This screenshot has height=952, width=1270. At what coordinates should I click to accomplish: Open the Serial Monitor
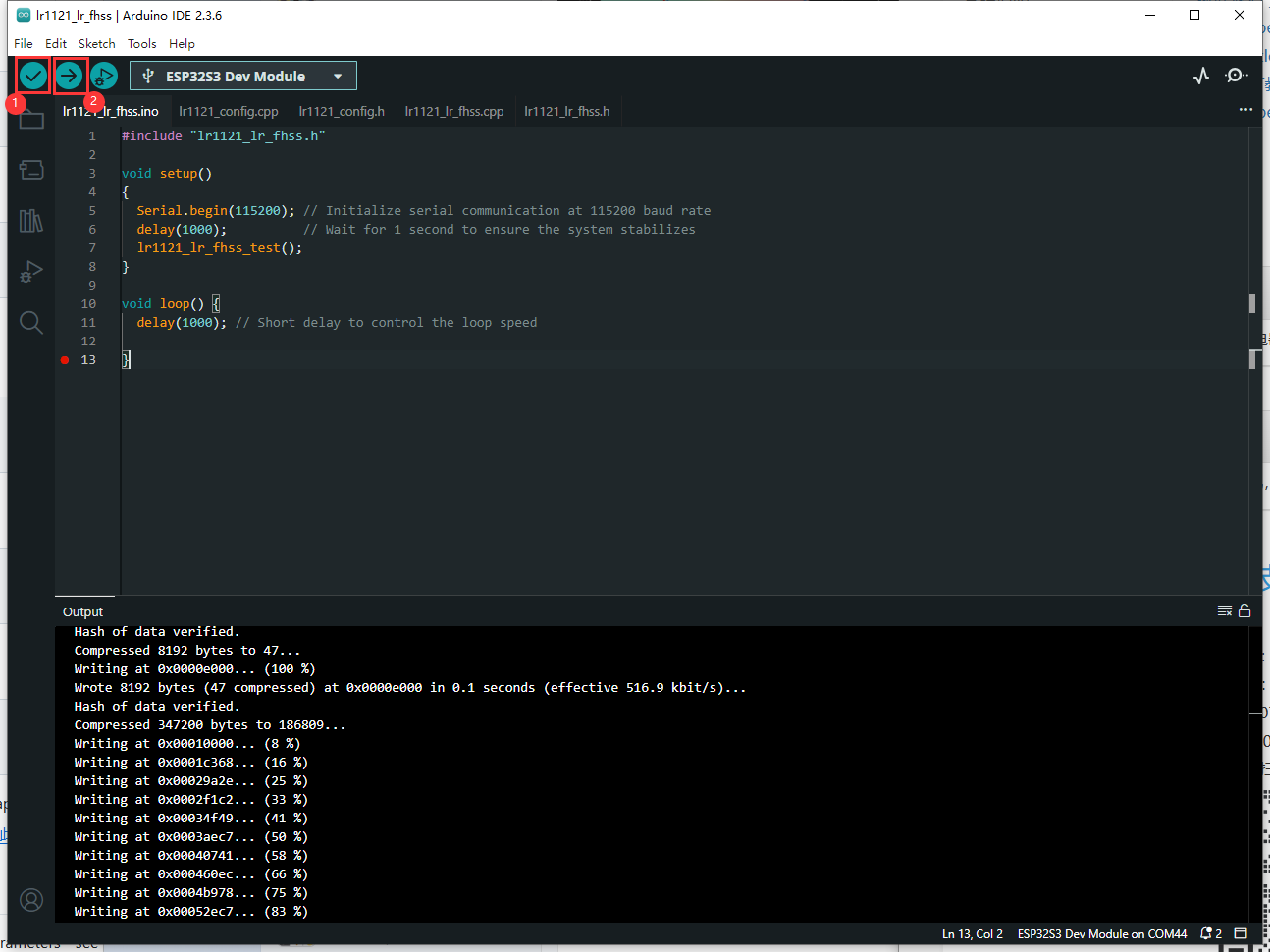pyautogui.click(x=1237, y=76)
